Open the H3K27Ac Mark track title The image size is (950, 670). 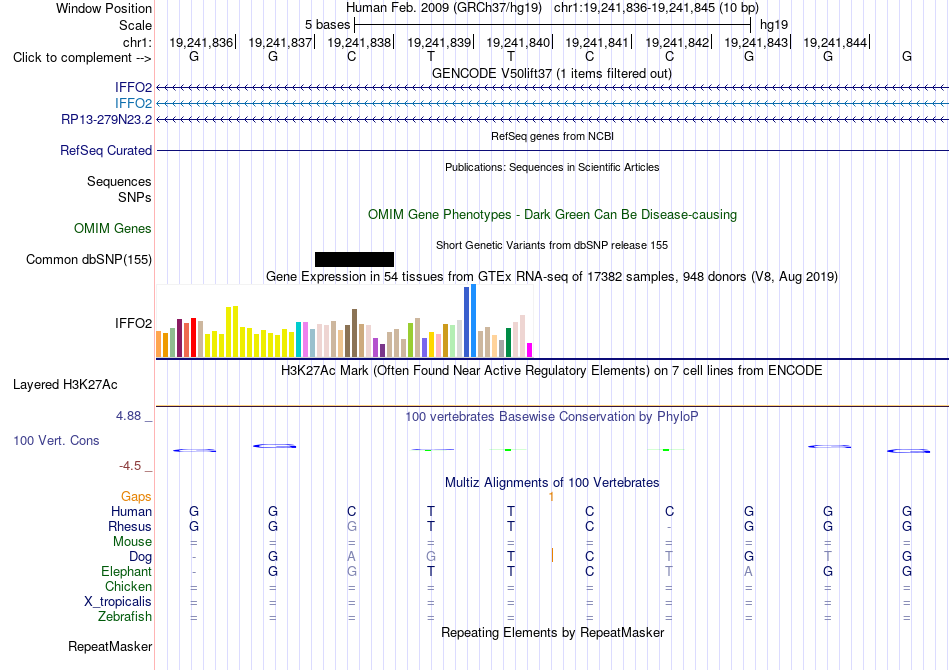pyautogui.click(x=552, y=371)
